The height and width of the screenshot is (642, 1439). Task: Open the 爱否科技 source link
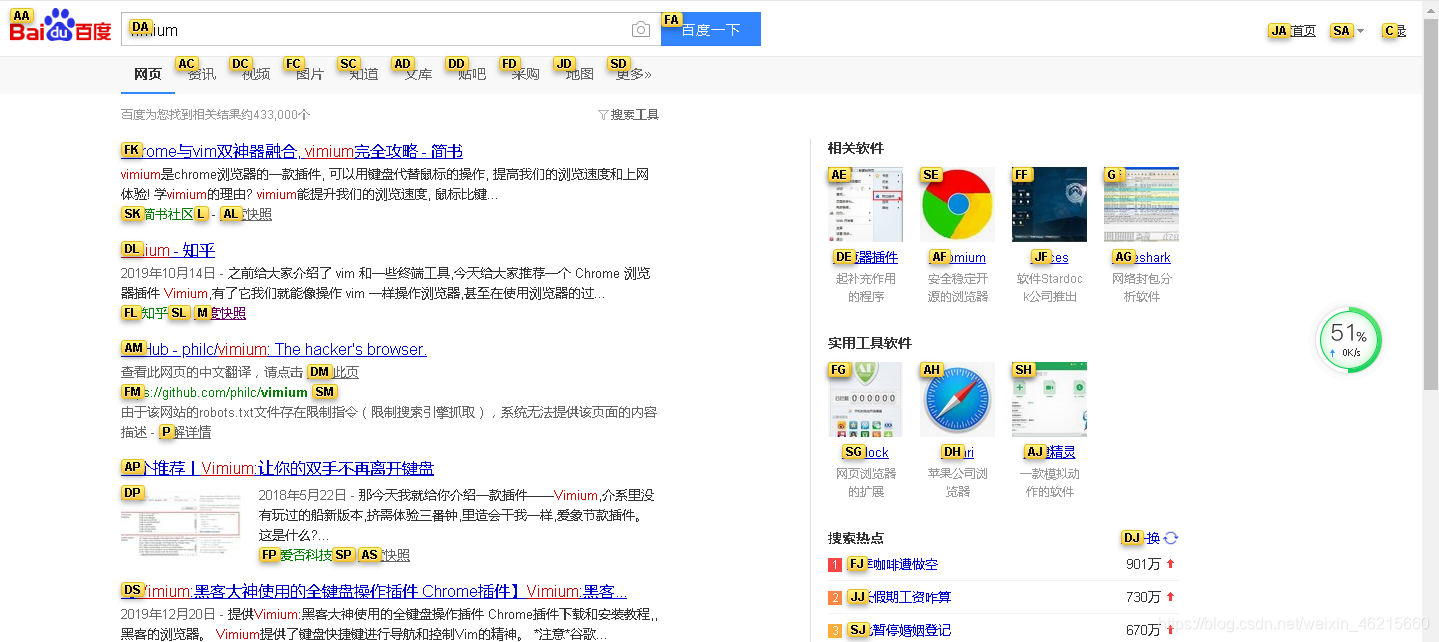click(x=296, y=555)
